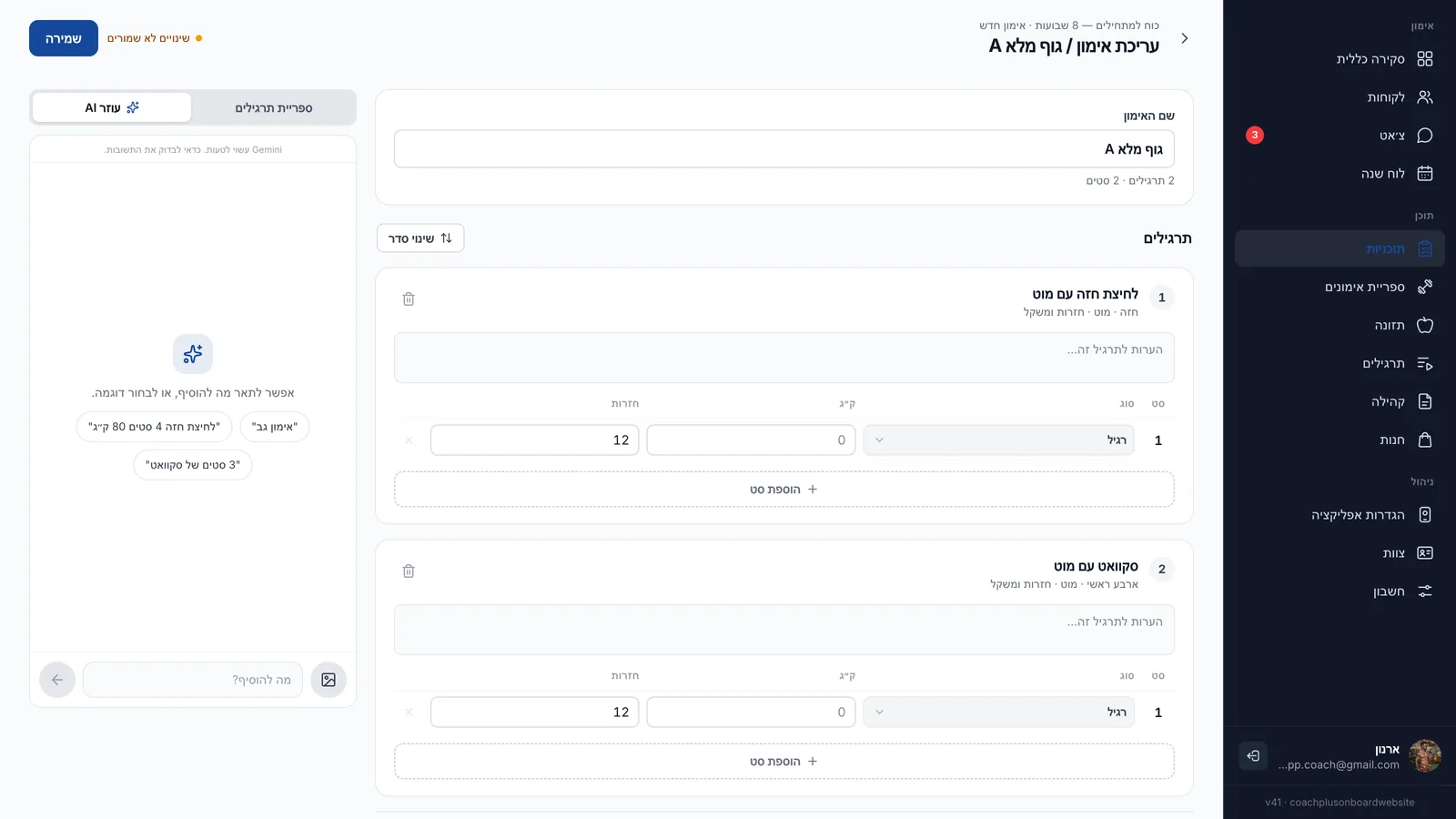
Task: Click הוספת סט under סקוואט עם מוט
Action: (x=784, y=762)
